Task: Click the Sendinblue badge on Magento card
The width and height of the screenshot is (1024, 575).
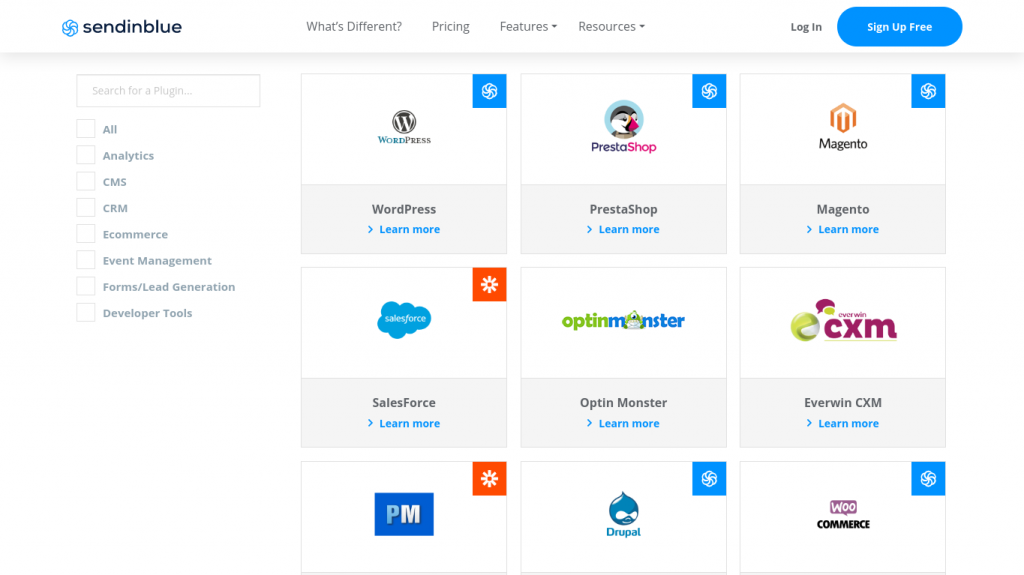Action: pyautogui.click(x=928, y=91)
